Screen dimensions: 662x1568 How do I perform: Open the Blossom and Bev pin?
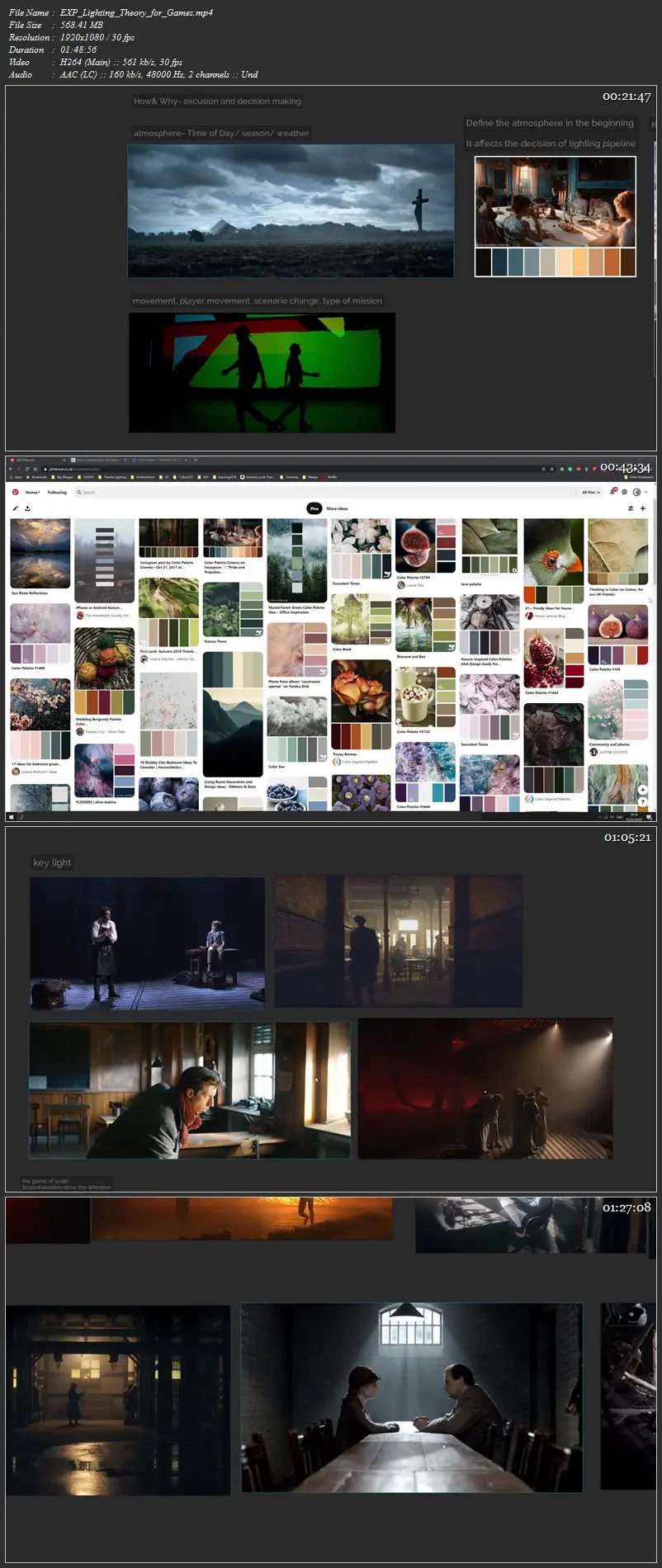(x=425, y=626)
